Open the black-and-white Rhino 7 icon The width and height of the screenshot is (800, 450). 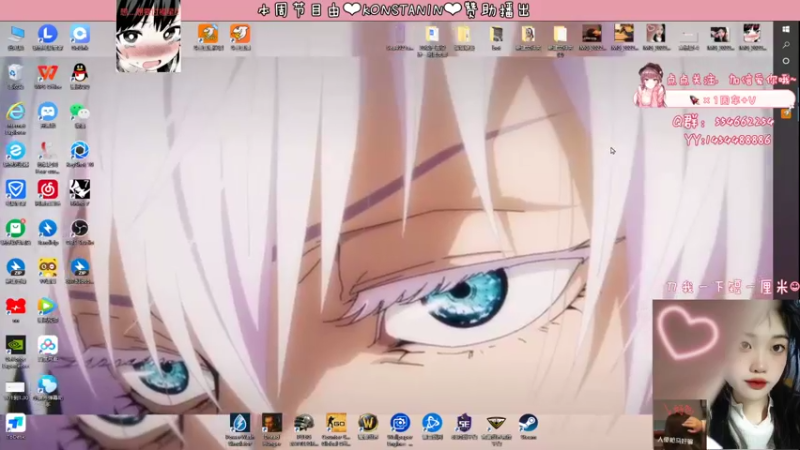tap(80, 190)
